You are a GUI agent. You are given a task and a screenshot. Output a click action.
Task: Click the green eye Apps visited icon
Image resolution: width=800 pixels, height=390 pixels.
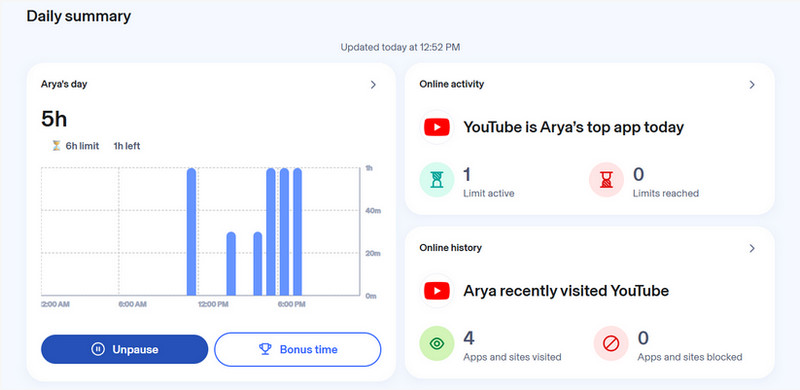tap(437, 344)
